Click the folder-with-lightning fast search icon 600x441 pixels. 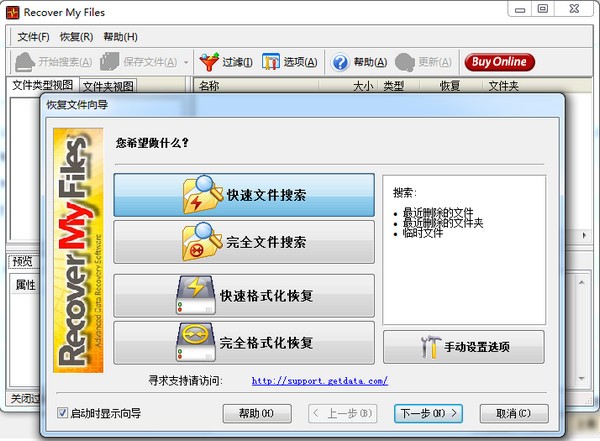click(x=203, y=194)
